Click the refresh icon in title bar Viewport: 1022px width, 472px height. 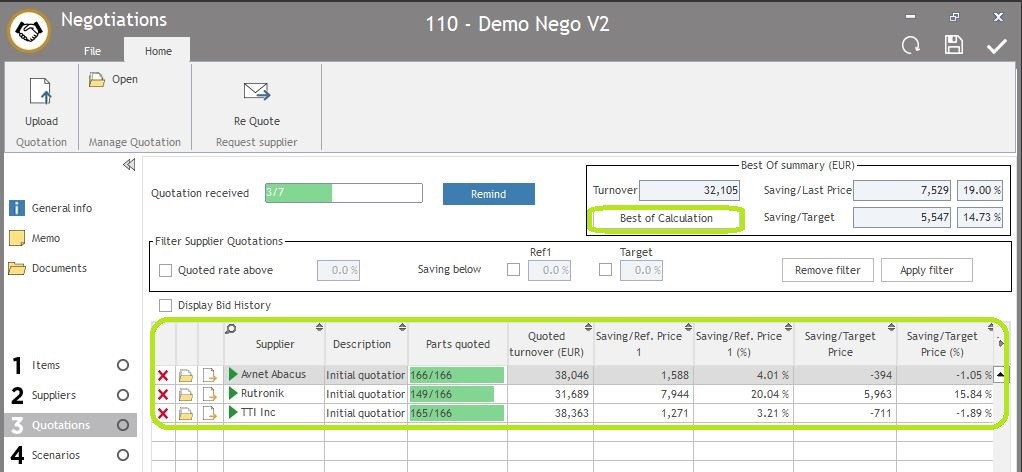tap(910, 45)
